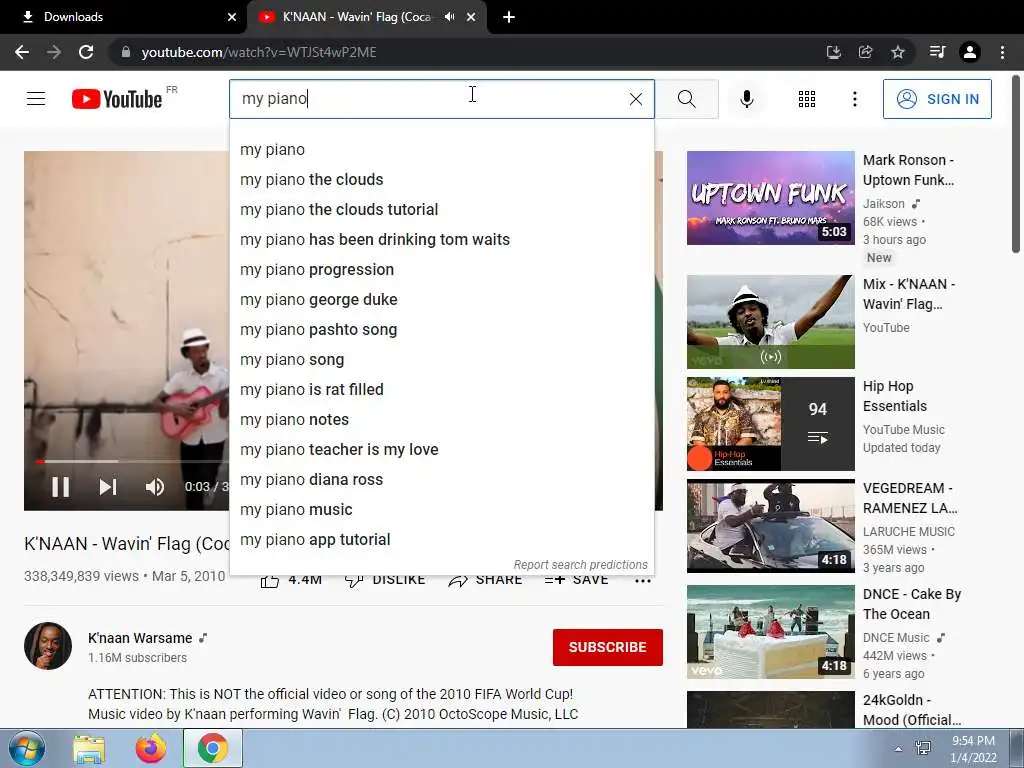Viewport: 1024px width, 768px height.
Task: Open Uptown Funk video thumbnail
Action: pos(771,198)
